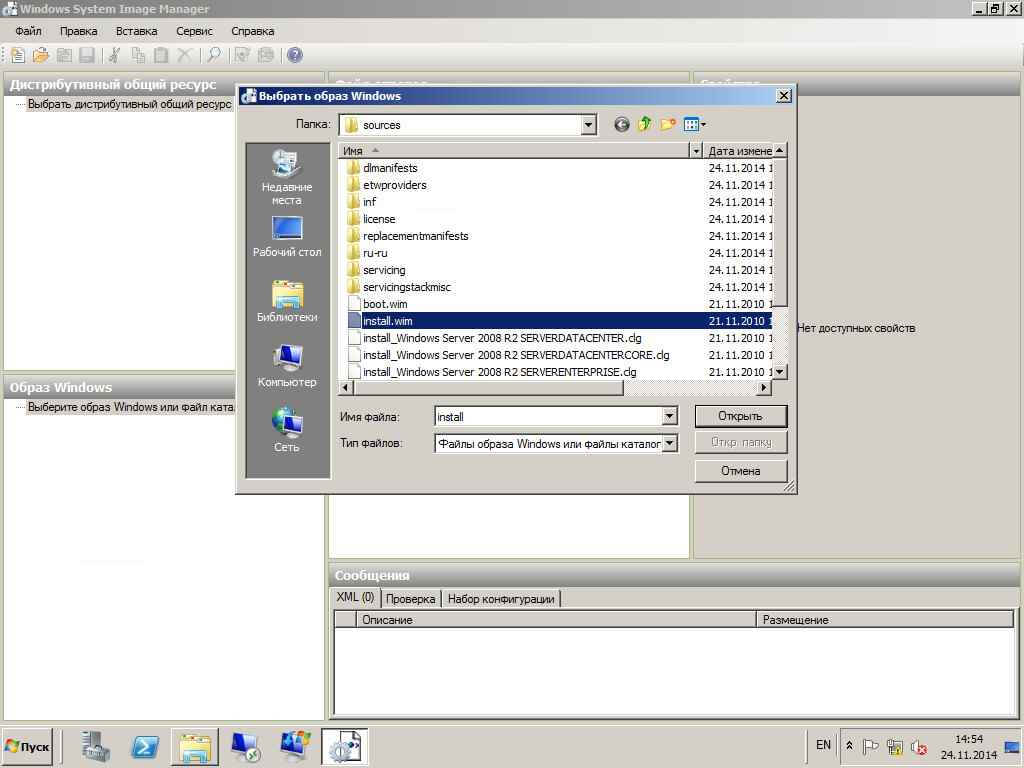This screenshot has width=1024, height=768.
Task: Click the Open answer file folder icon
Action: [41, 56]
